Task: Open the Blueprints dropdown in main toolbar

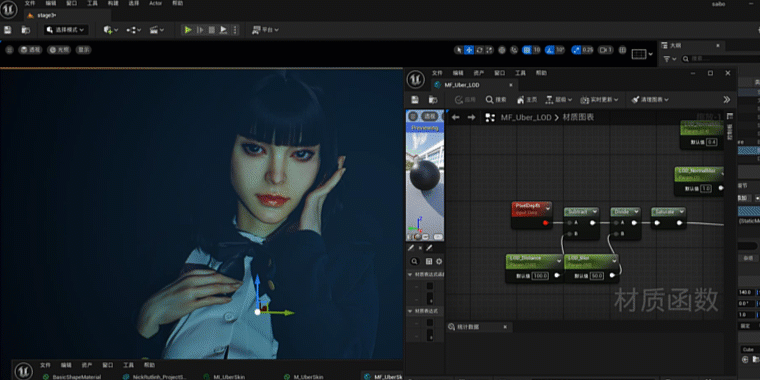Action: click(134, 30)
